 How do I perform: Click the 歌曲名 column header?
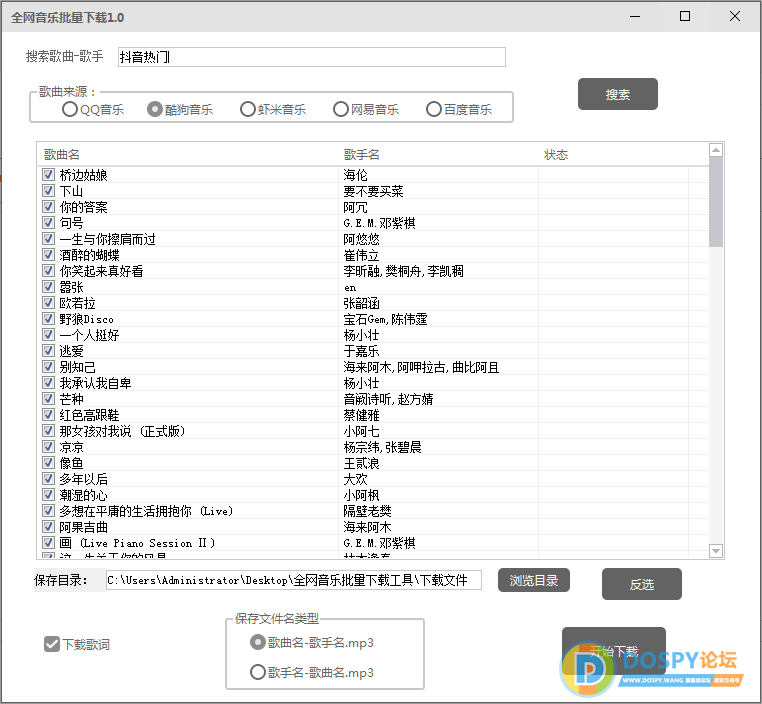point(62,155)
